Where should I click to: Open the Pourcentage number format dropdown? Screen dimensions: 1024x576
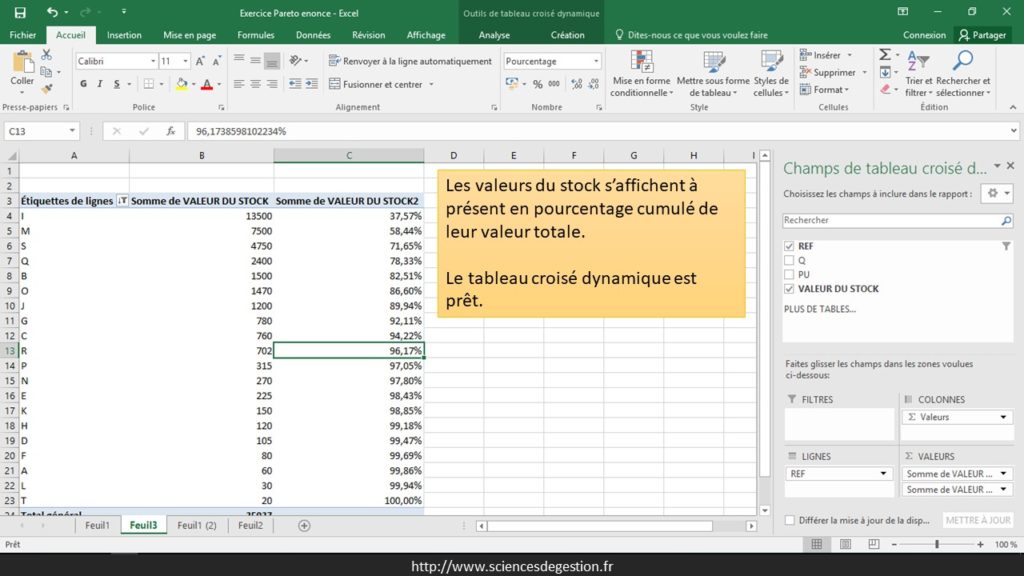(596, 61)
